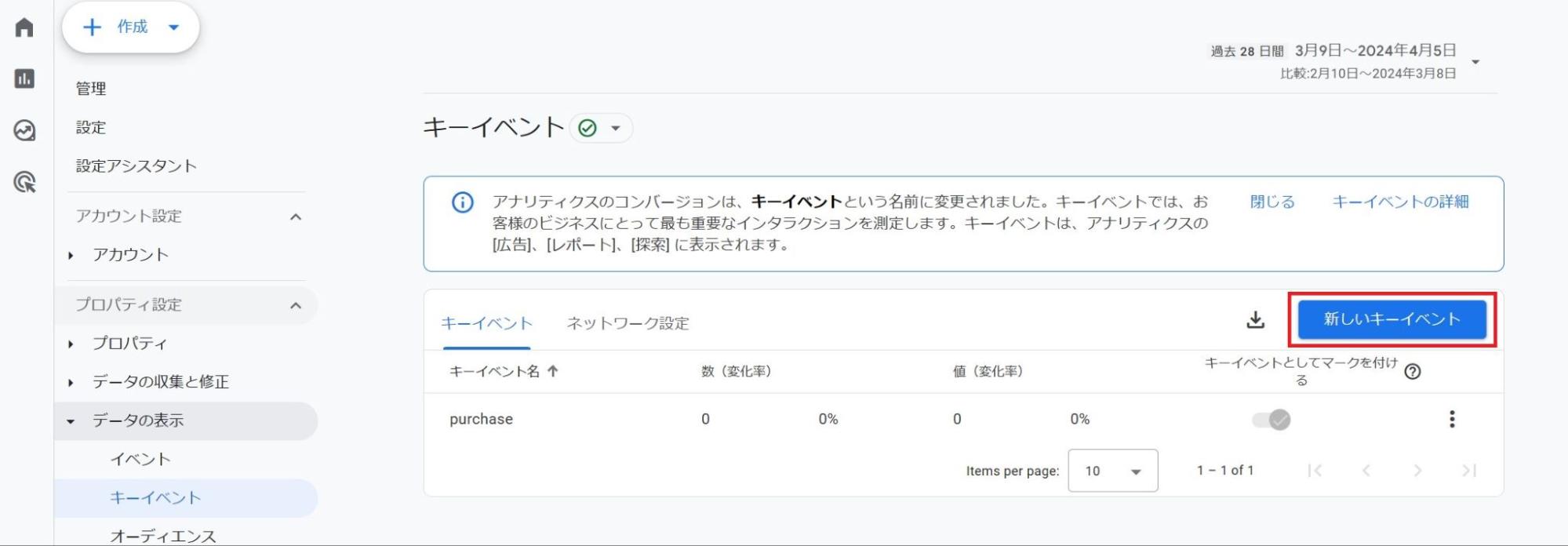Open the 作成 create dropdown button
Screen dimensions: 1568x546
pyautogui.click(x=131, y=27)
